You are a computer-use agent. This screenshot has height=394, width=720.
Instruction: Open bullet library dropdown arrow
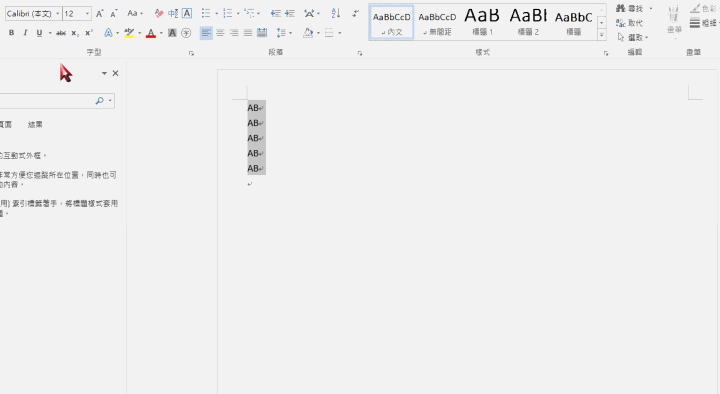coord(216,14)
